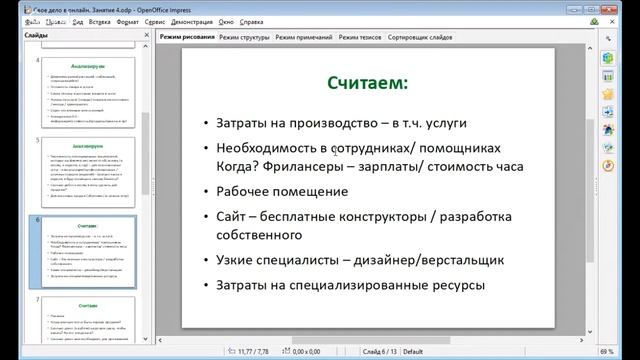This screenshot has width=640, height=360.
Task: Switch to Режим рисования tab
Action: click(187, 37)
